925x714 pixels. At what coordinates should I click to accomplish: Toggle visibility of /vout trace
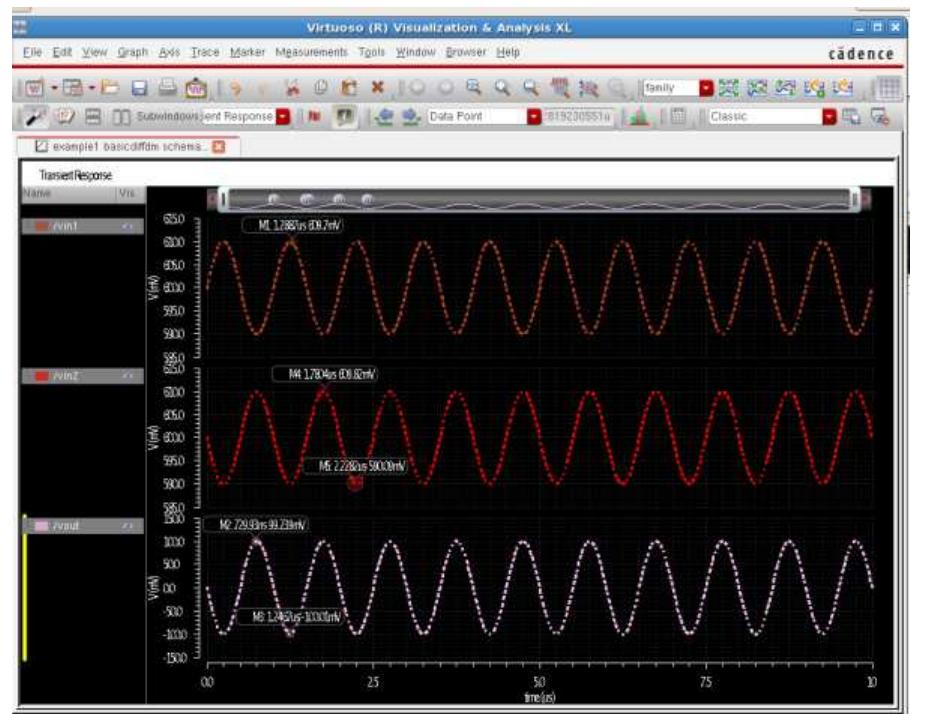coord(127,526)
